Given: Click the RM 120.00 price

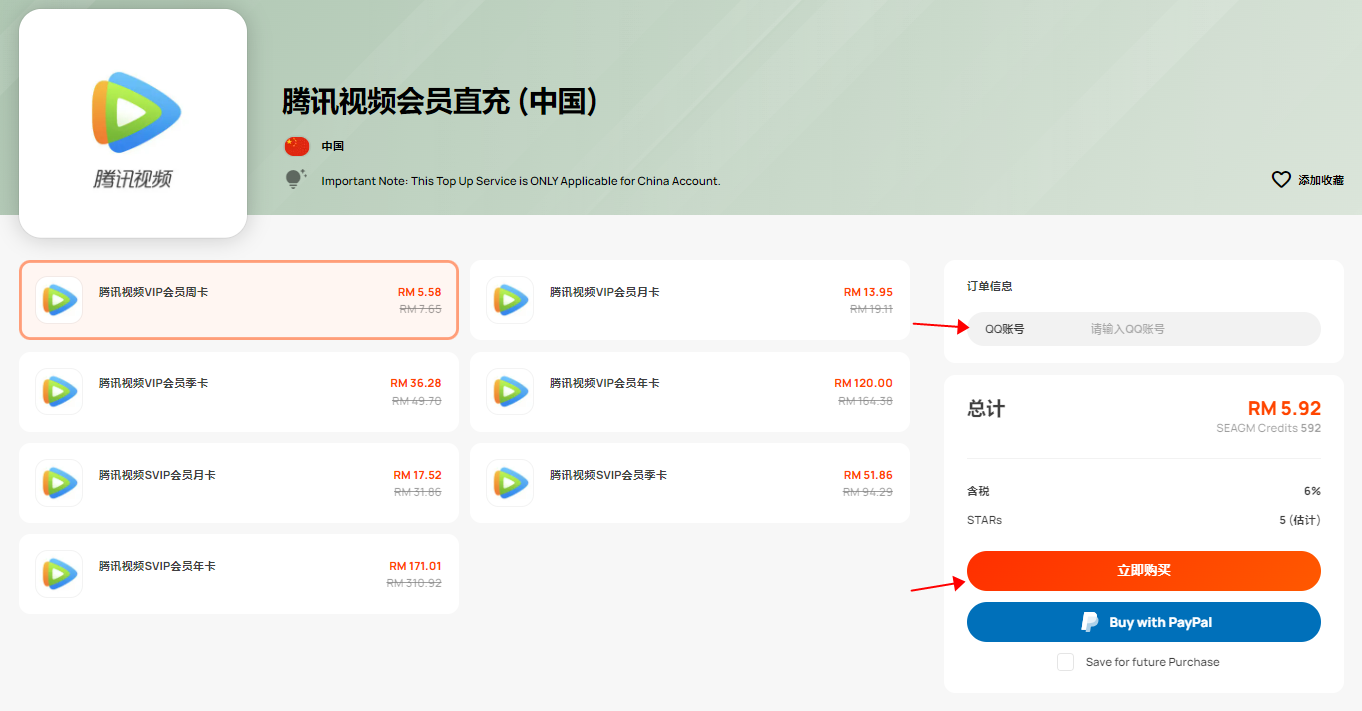Looking at the screenshot, I should coord(864,383).
